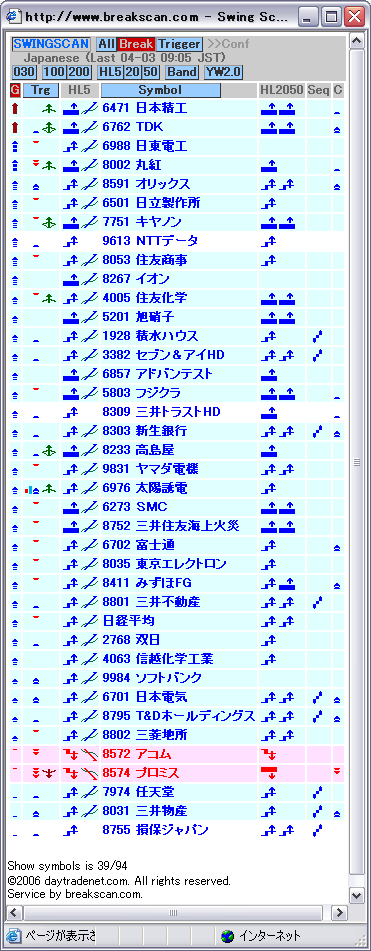The width and height of the screenshot is (371, 951).
Task: Click the Seq icon in 8801 三井不動産 row
Action: [317, 602]
